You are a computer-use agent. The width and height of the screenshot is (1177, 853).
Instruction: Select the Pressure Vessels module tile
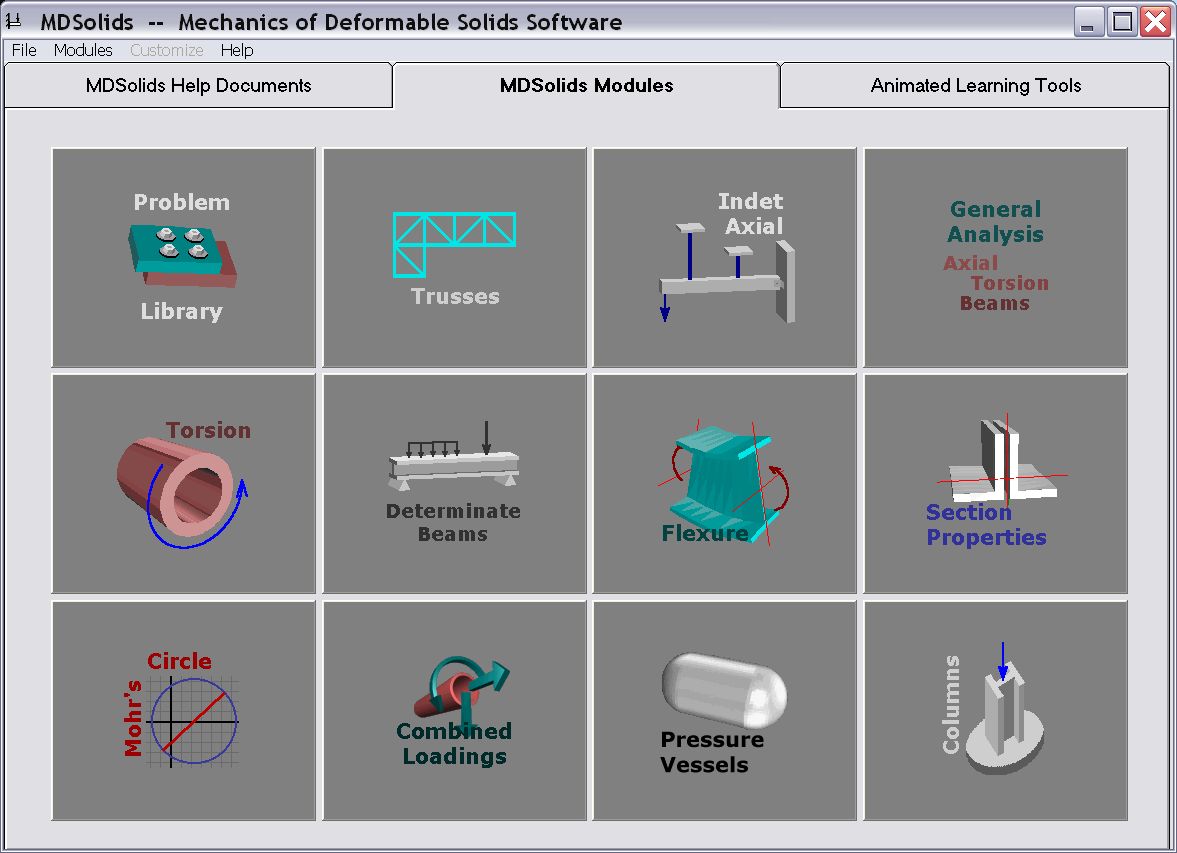click(x=725, y=710)
